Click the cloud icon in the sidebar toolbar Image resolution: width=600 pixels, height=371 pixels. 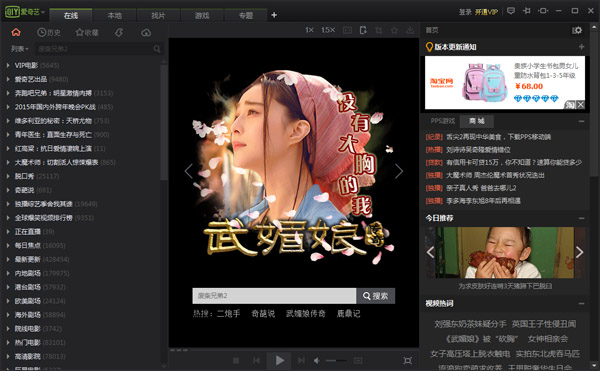[146, 33]
